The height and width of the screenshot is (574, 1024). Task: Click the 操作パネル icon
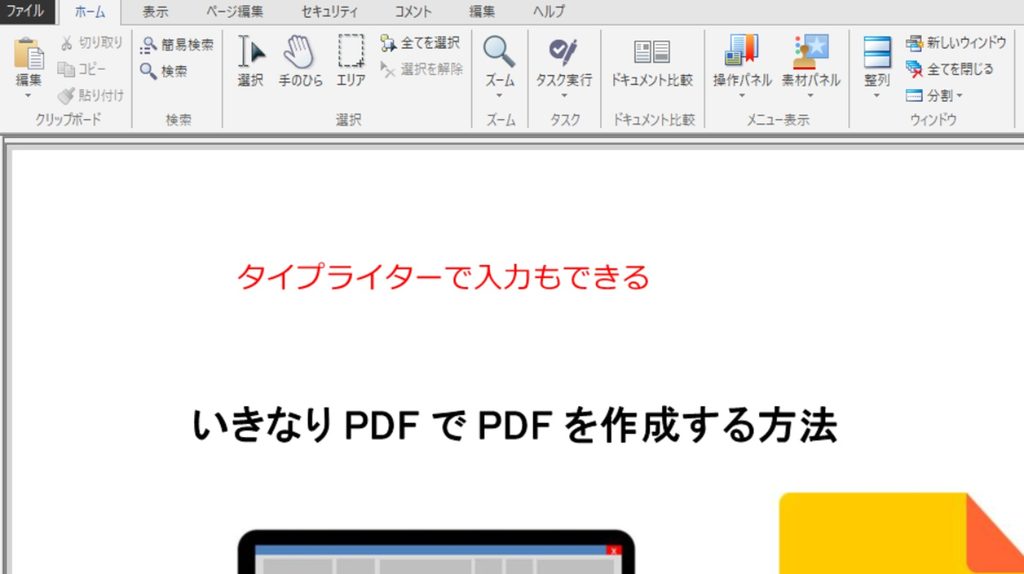coord(742,51)
